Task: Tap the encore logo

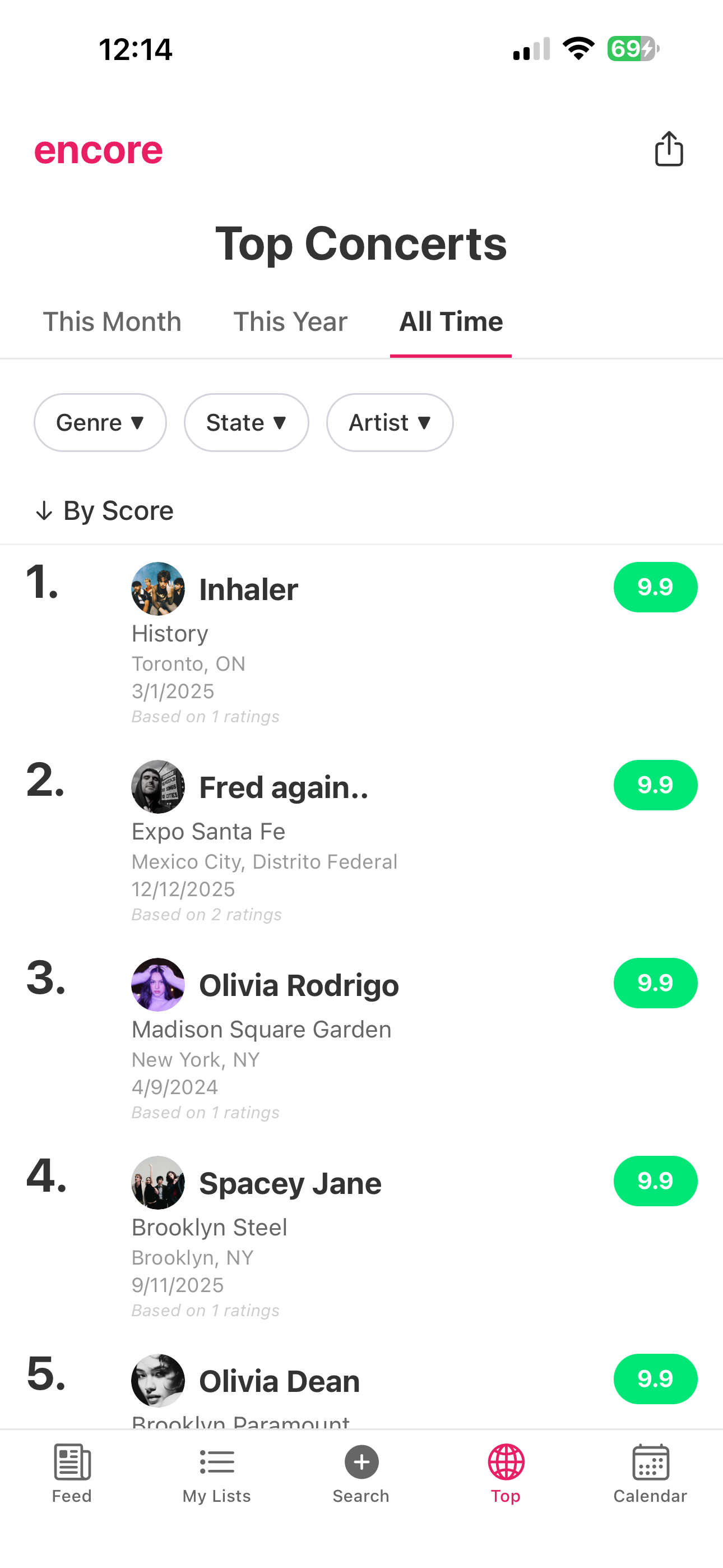Action: (x=99, y=150)
